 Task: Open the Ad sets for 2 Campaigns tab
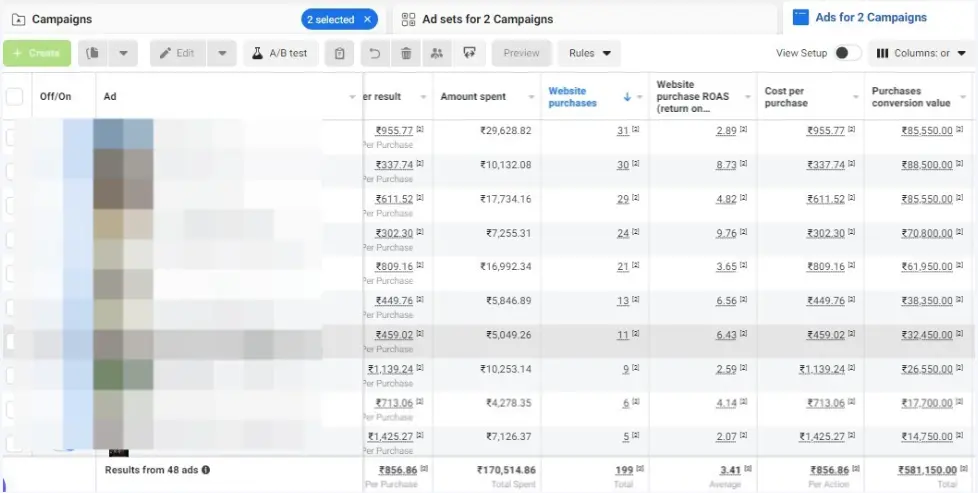pyautogui.click(x=487, y=19)
